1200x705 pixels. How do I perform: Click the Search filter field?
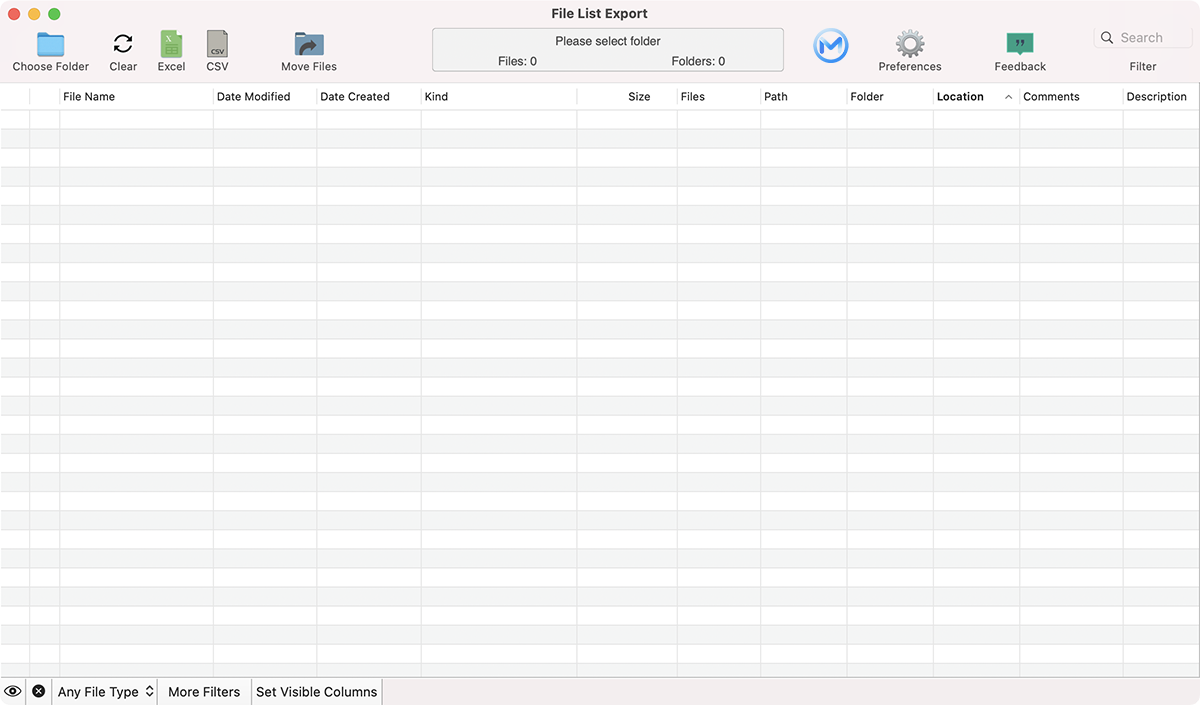(1143, 38)
